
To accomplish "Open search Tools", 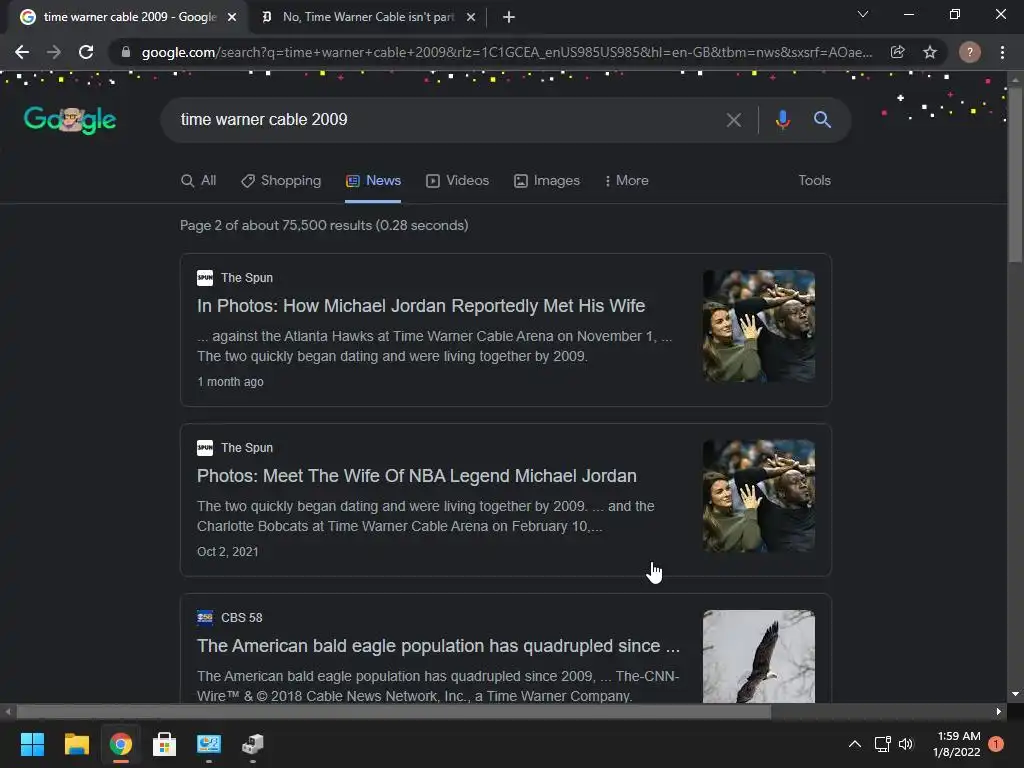I will [814, 180].
